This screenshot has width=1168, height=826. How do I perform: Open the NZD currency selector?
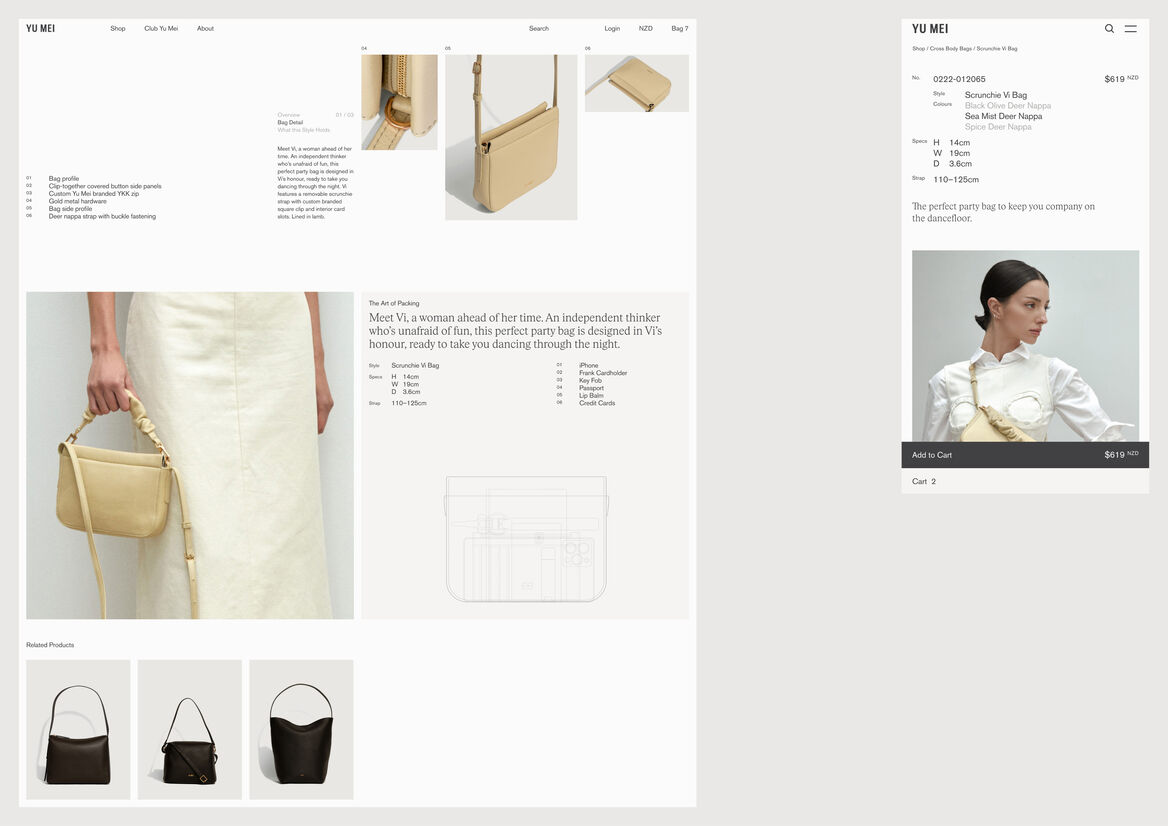click(x=646, y=29)
